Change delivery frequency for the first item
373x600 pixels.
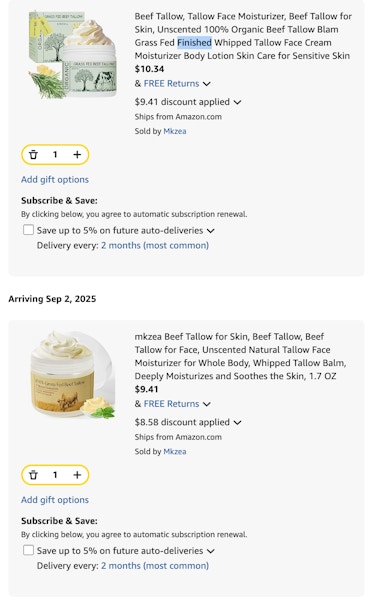[x=155, y=245]
